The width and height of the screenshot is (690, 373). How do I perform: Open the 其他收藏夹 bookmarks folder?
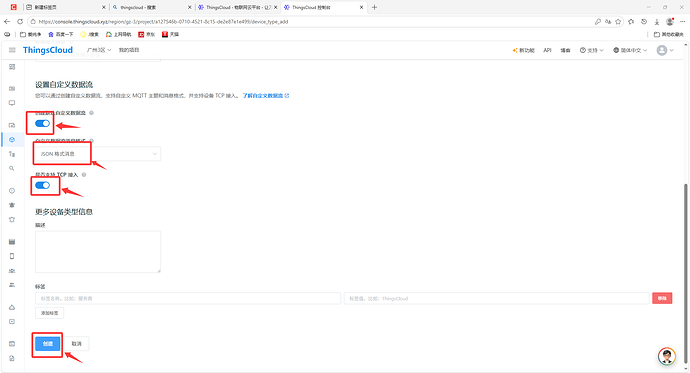click(668, 34)
